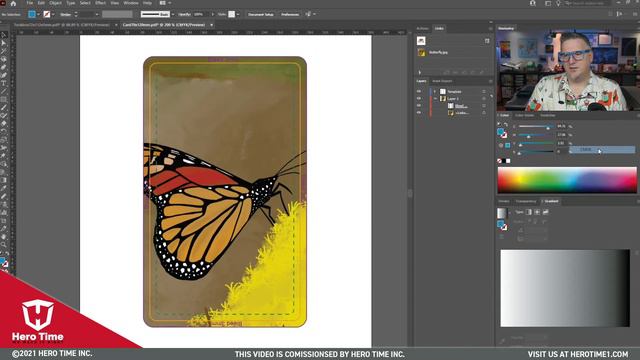Click the Update Link button
The width and height of the screenshot is (640, 360).
473,72
